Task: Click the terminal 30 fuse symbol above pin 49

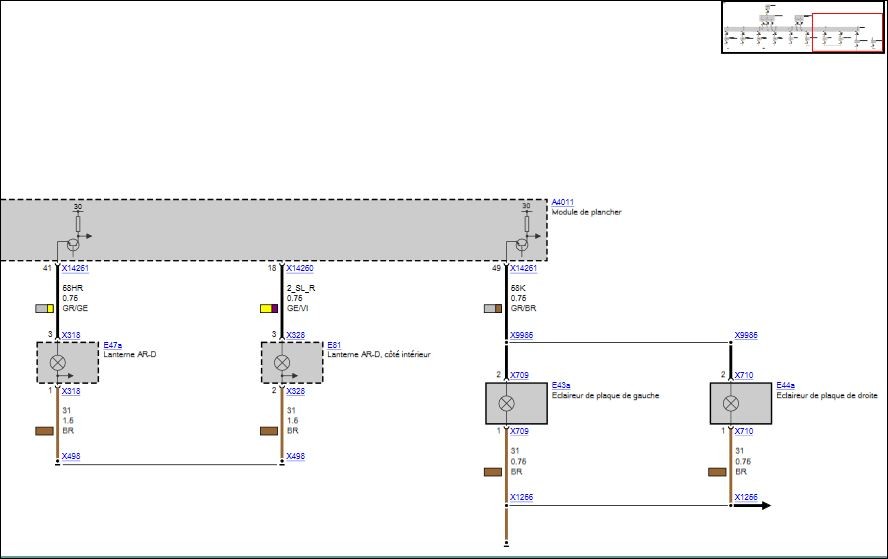Action: point(527,224)
